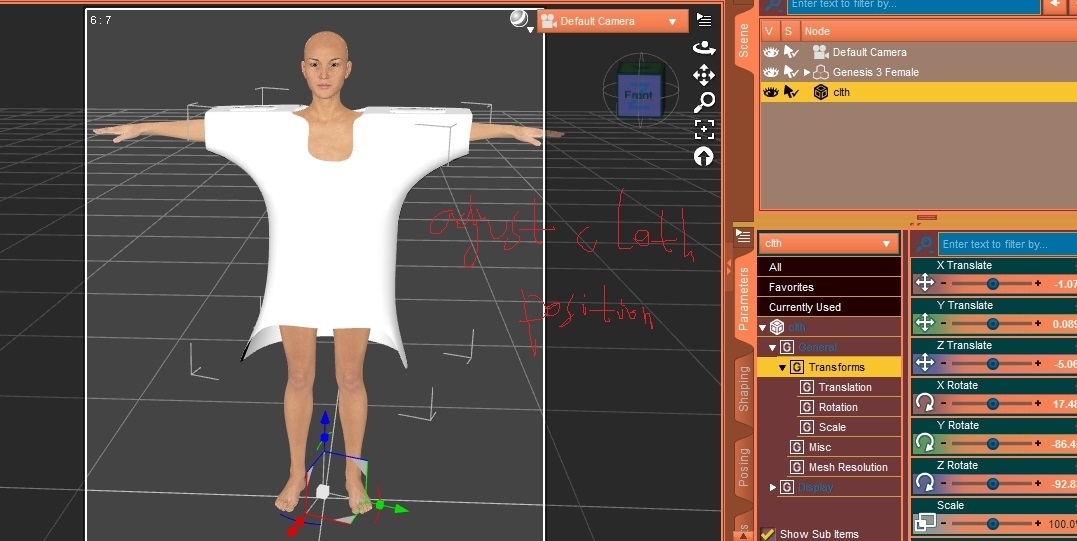Click the Parameters filter magnifier icon
This screenshot has height=541, width=1077.
(x=925, y=244)
